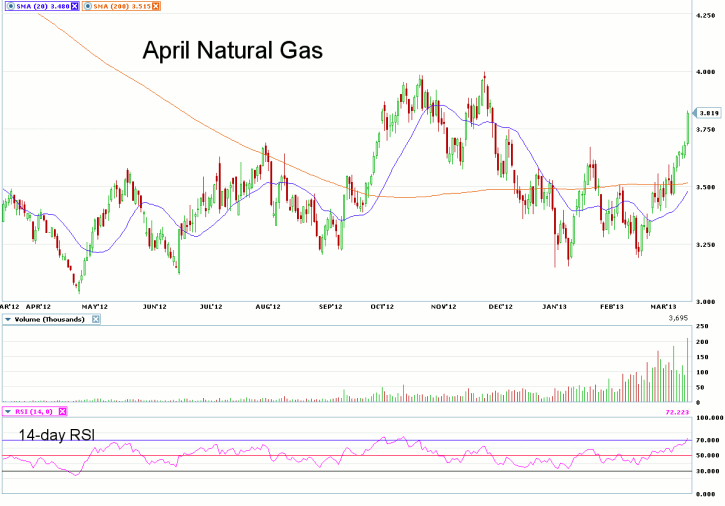This screenshot has width=725, height=506.
Task: Click the JAN'13 date axis marker
Action: click(x=551, y=307)
